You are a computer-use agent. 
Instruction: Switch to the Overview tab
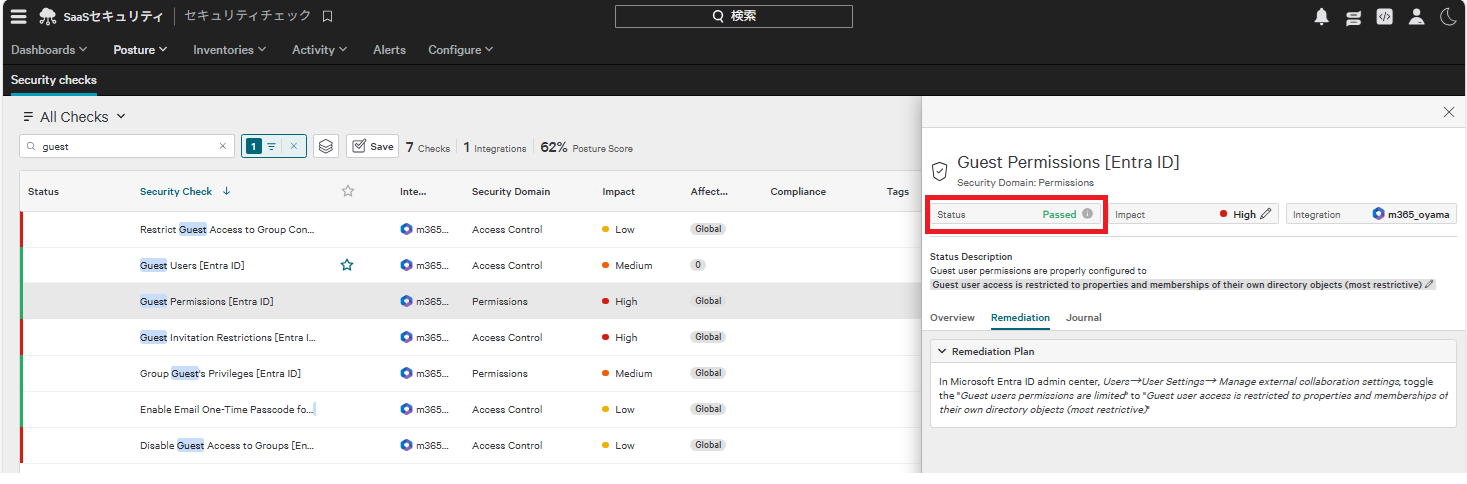click(952, 317)
